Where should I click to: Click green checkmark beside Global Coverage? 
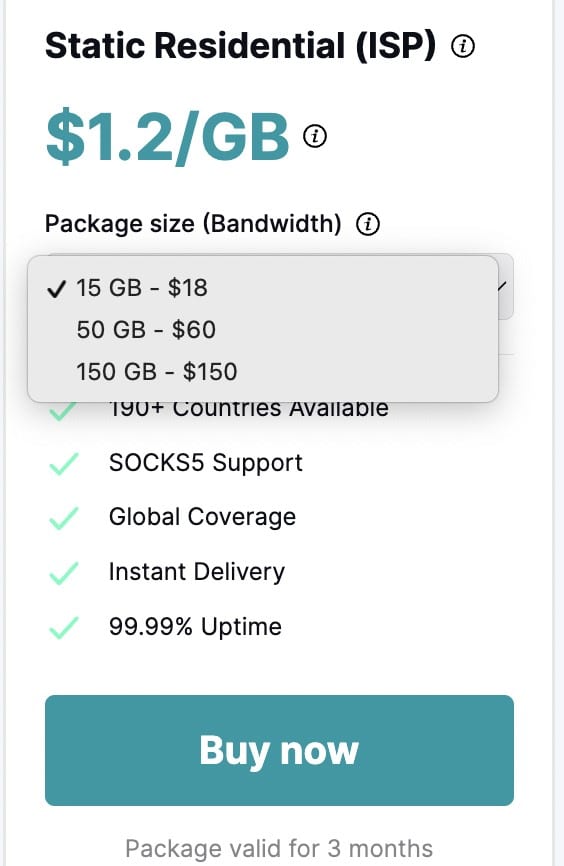(64, 518)
